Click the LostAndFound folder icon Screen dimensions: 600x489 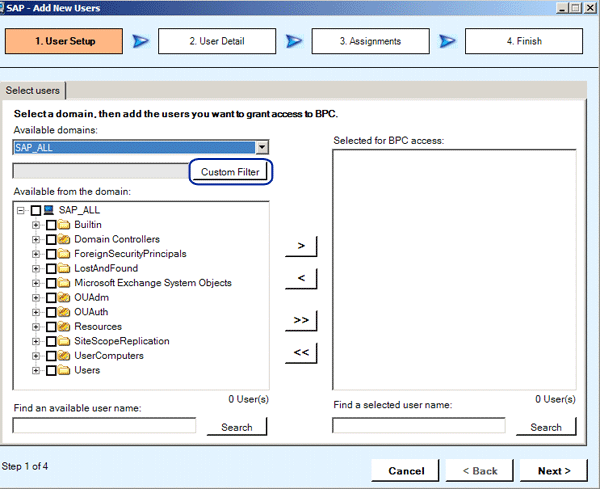click(64, 268)
